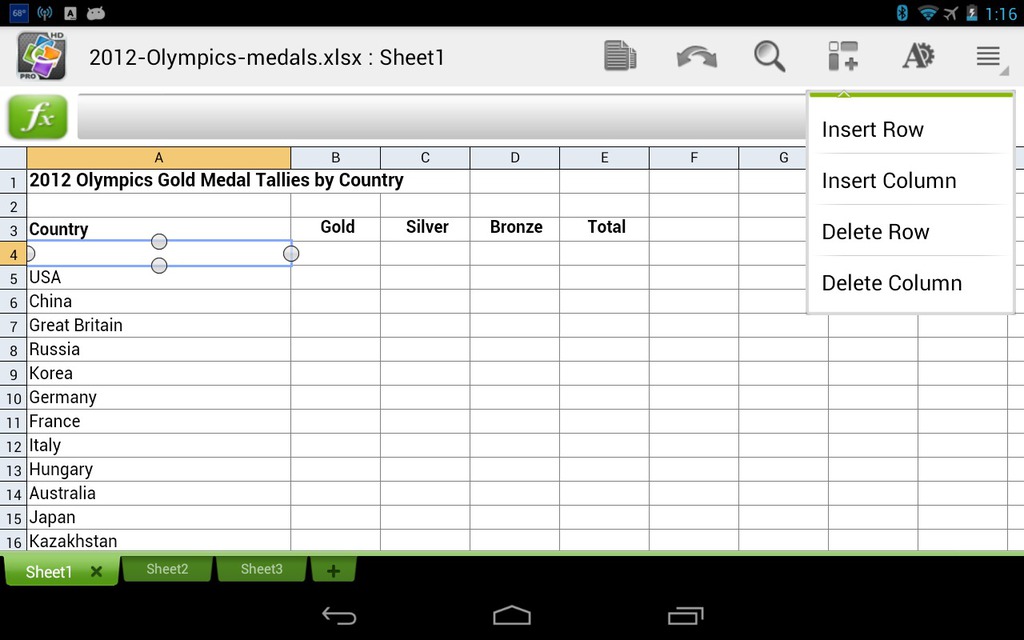The height and width of the screenshot is (640, 1024).
Task: Select the 'Bronze' header cell
Action: click(515, 229)
